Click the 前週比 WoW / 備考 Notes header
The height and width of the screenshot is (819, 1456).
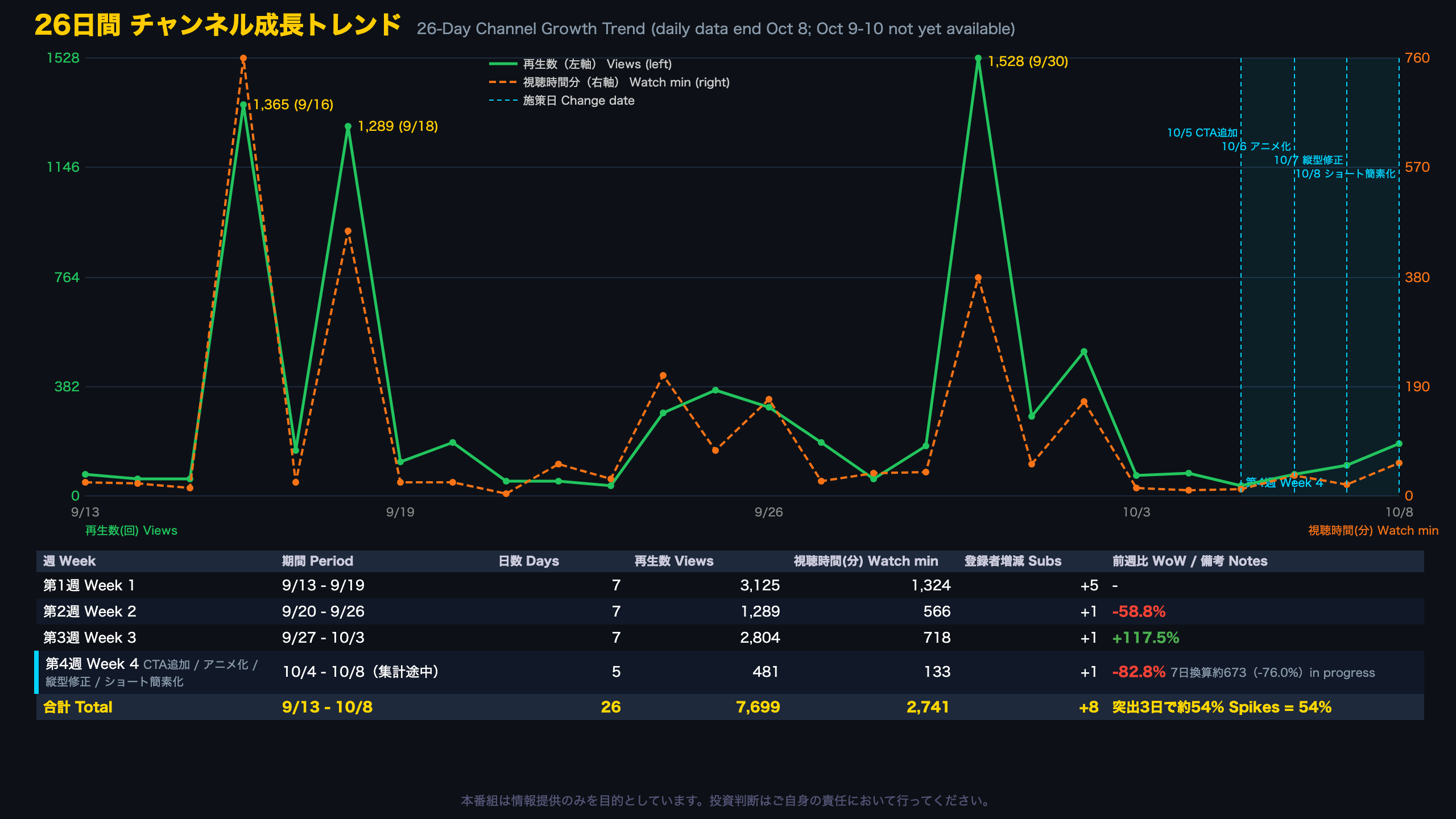pos(1190,561)
